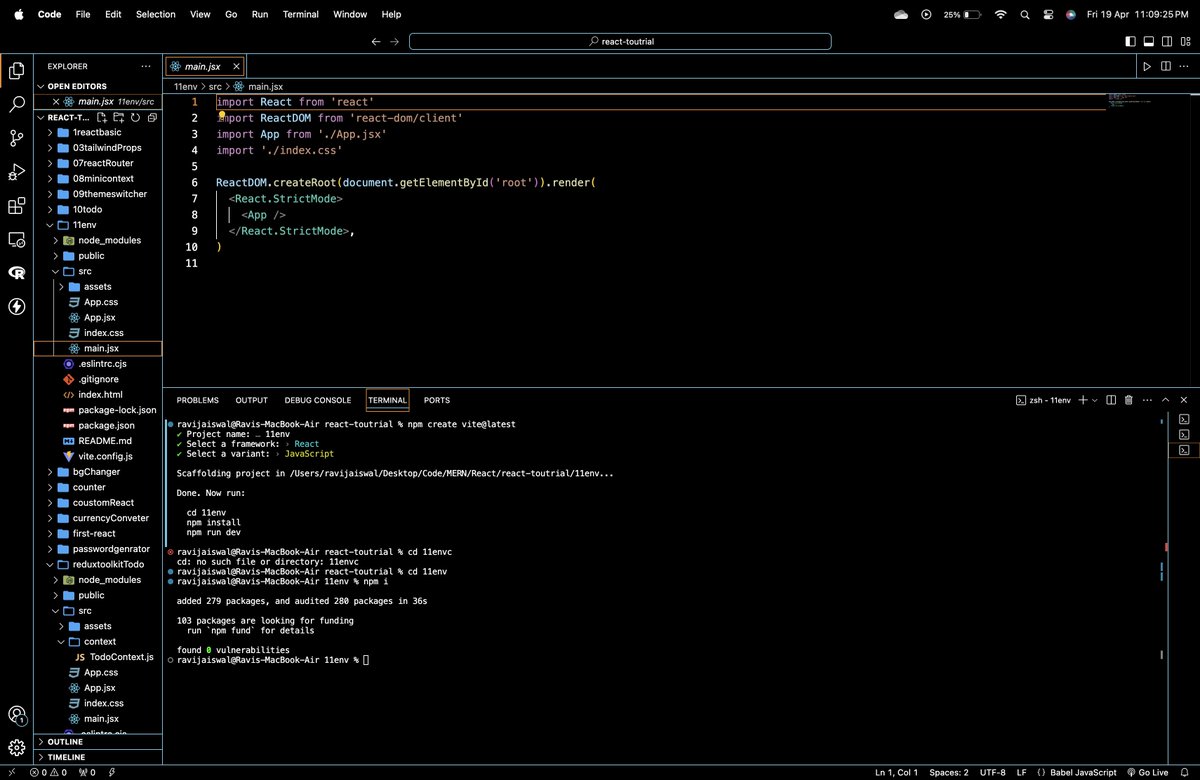Toggle the bottom panel visibility
The height and width of the screenshot is (780, 1200).
(1149, 42)
